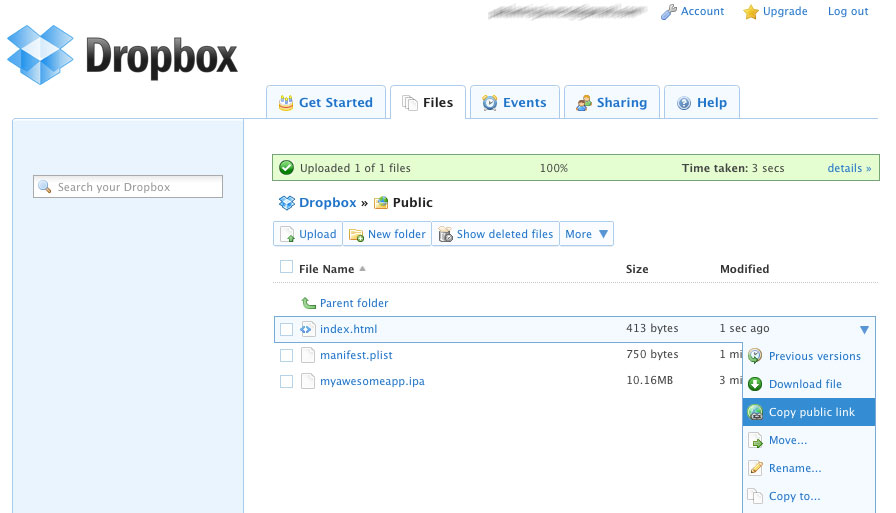Click the New folder button
896x513 pixels.
click(387, 234)
